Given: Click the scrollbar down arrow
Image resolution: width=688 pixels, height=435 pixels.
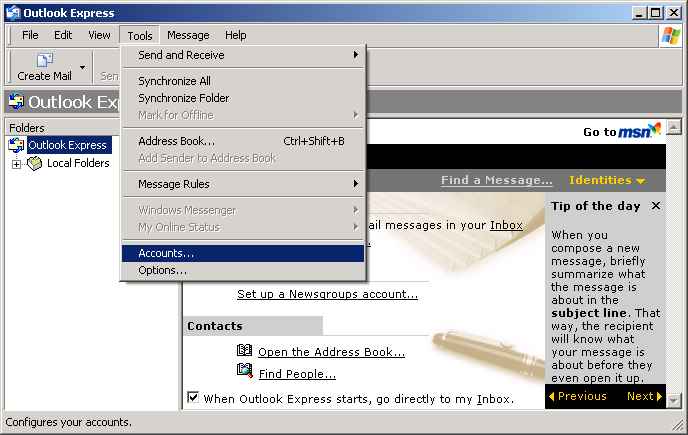Looking at the screenshot, I should 673,400.
